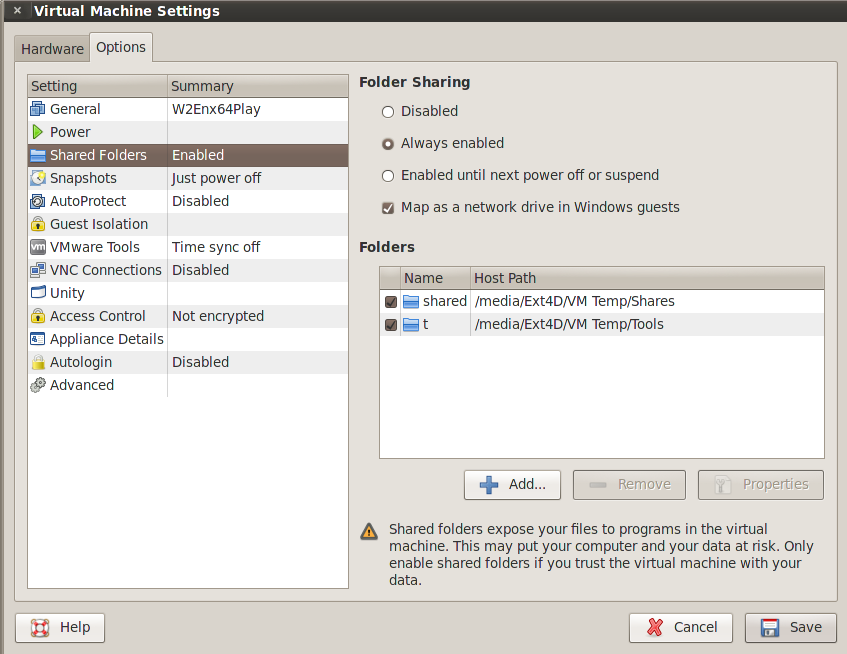Click the Guest Isolation lock icon
The height and width of the screenshot is (654, 847).
38,224
